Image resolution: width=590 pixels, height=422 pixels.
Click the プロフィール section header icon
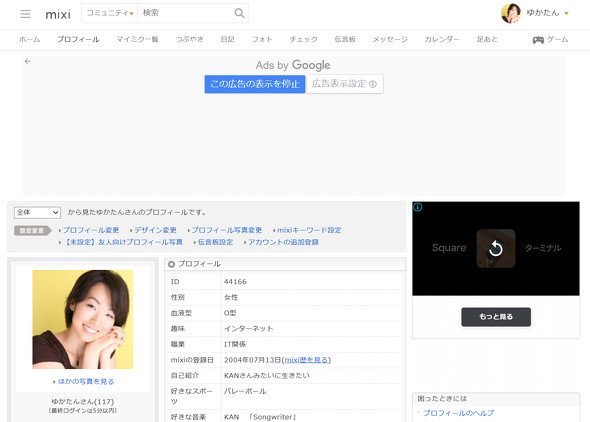click(x=172, y=264)
